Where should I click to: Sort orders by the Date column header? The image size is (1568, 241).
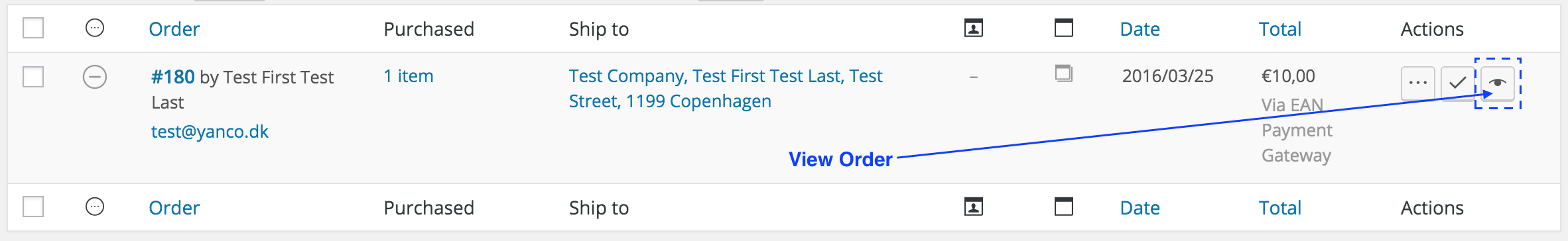1140,29
